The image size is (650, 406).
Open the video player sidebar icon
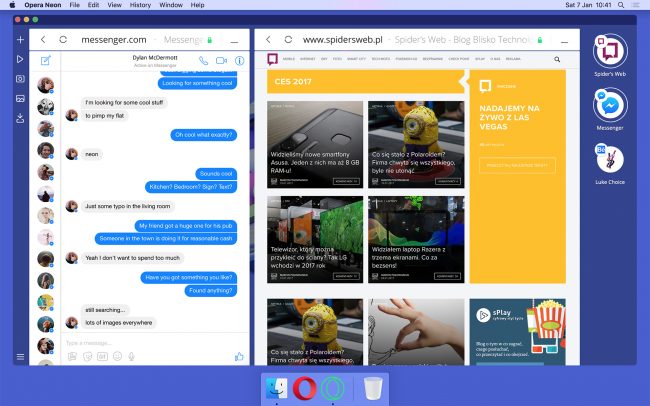point(20,59)
